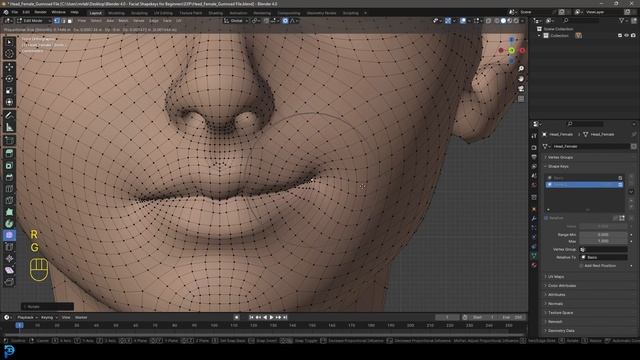This screenshot has height=360, width=640.
Task: Select the Move tool
Action: coord(9,67)
